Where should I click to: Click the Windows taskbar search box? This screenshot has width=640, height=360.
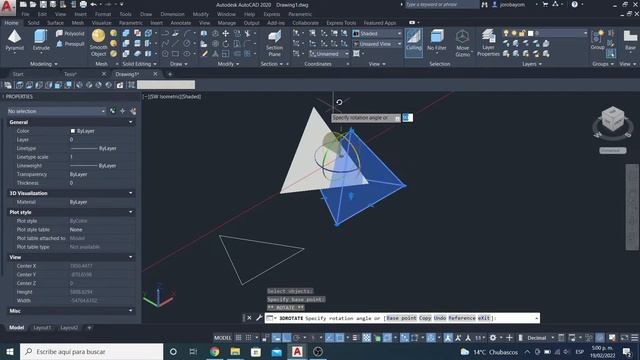91,351
